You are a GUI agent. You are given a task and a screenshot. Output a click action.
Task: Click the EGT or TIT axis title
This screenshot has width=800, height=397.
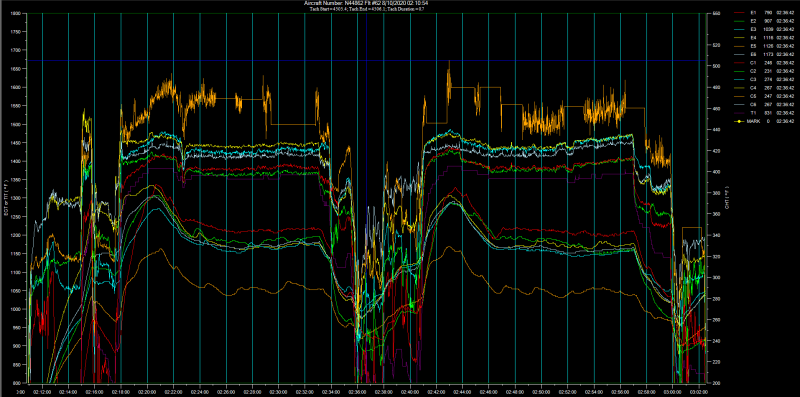click(x=5, y=198)
